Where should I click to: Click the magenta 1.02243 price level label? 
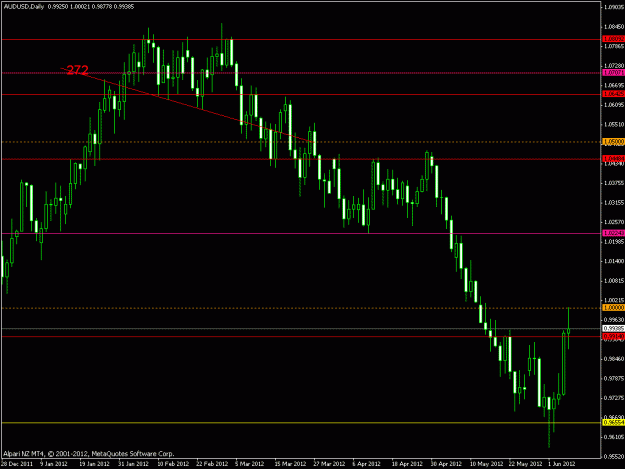613,233
